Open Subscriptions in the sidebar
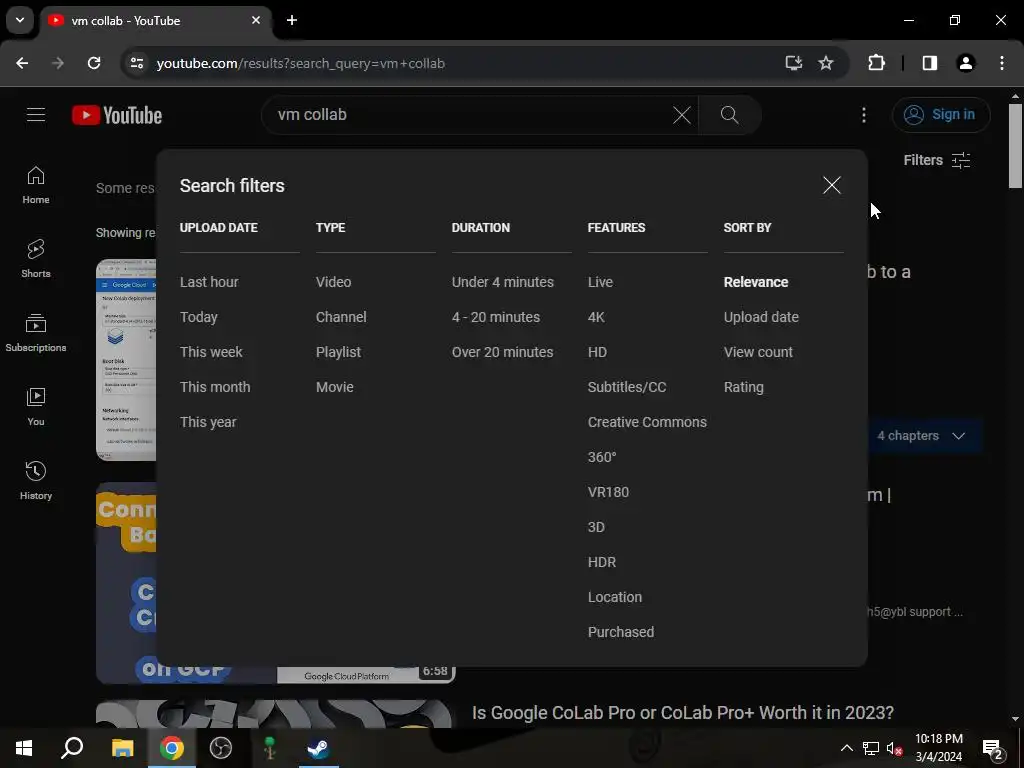The height and width of the screenshot is (768, 1024). point(36,333)
